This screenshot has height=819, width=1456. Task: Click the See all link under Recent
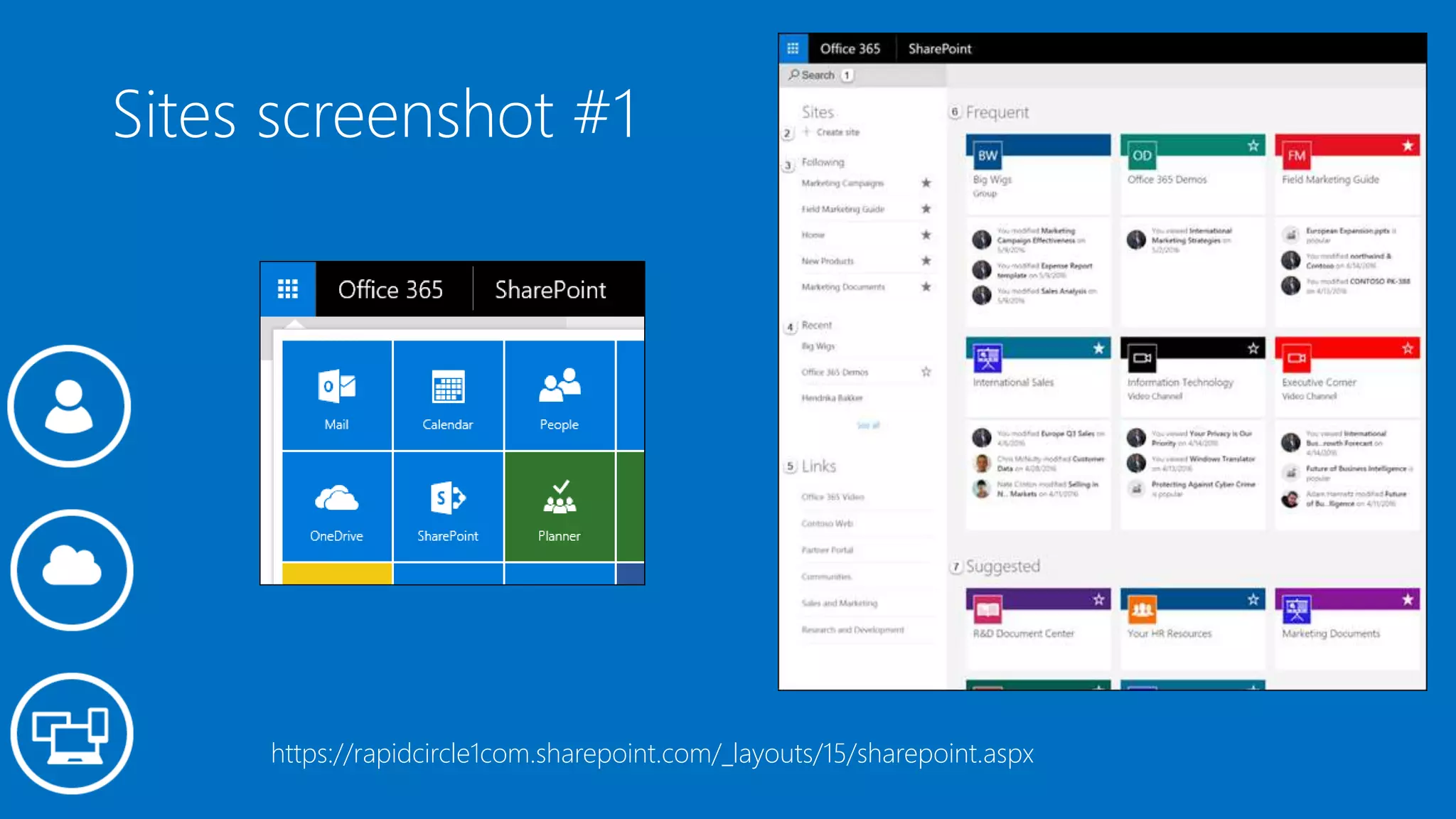(868, 425)
